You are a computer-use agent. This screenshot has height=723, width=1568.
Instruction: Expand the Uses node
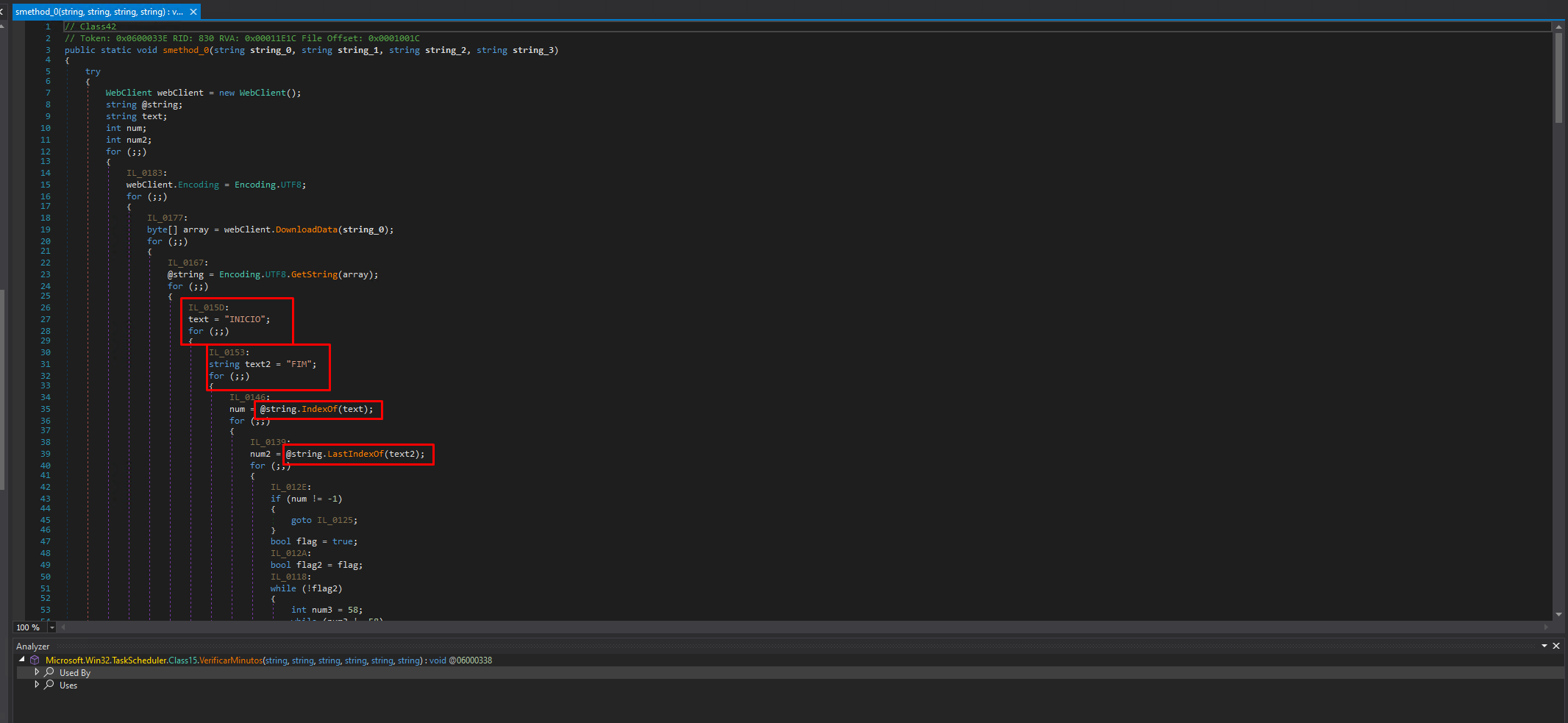click(37, 685)
